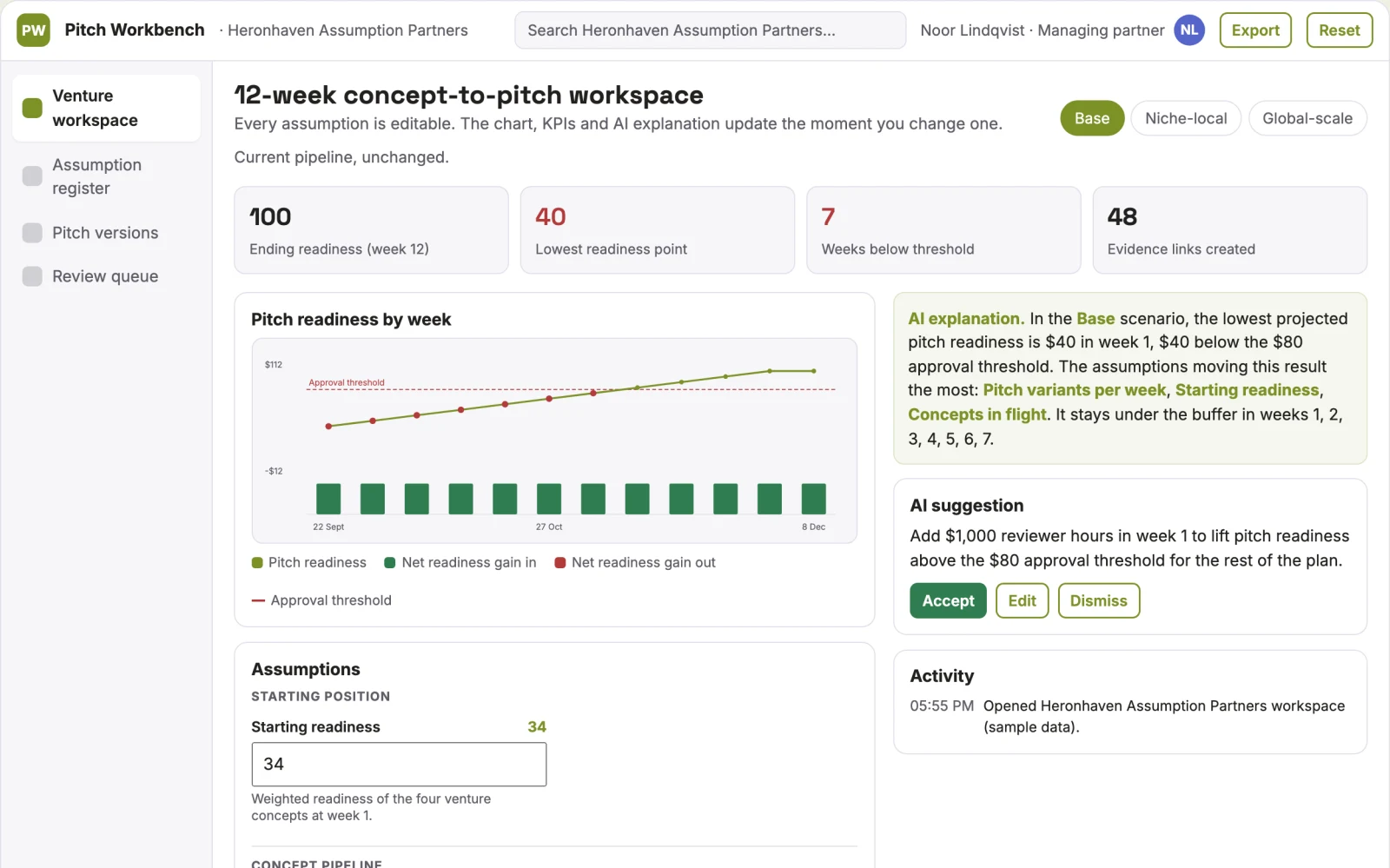Focus the Search Heronhaven Assumption Partners field
Viewport: 1390px width, 868px height.
[x=710, y=30]
